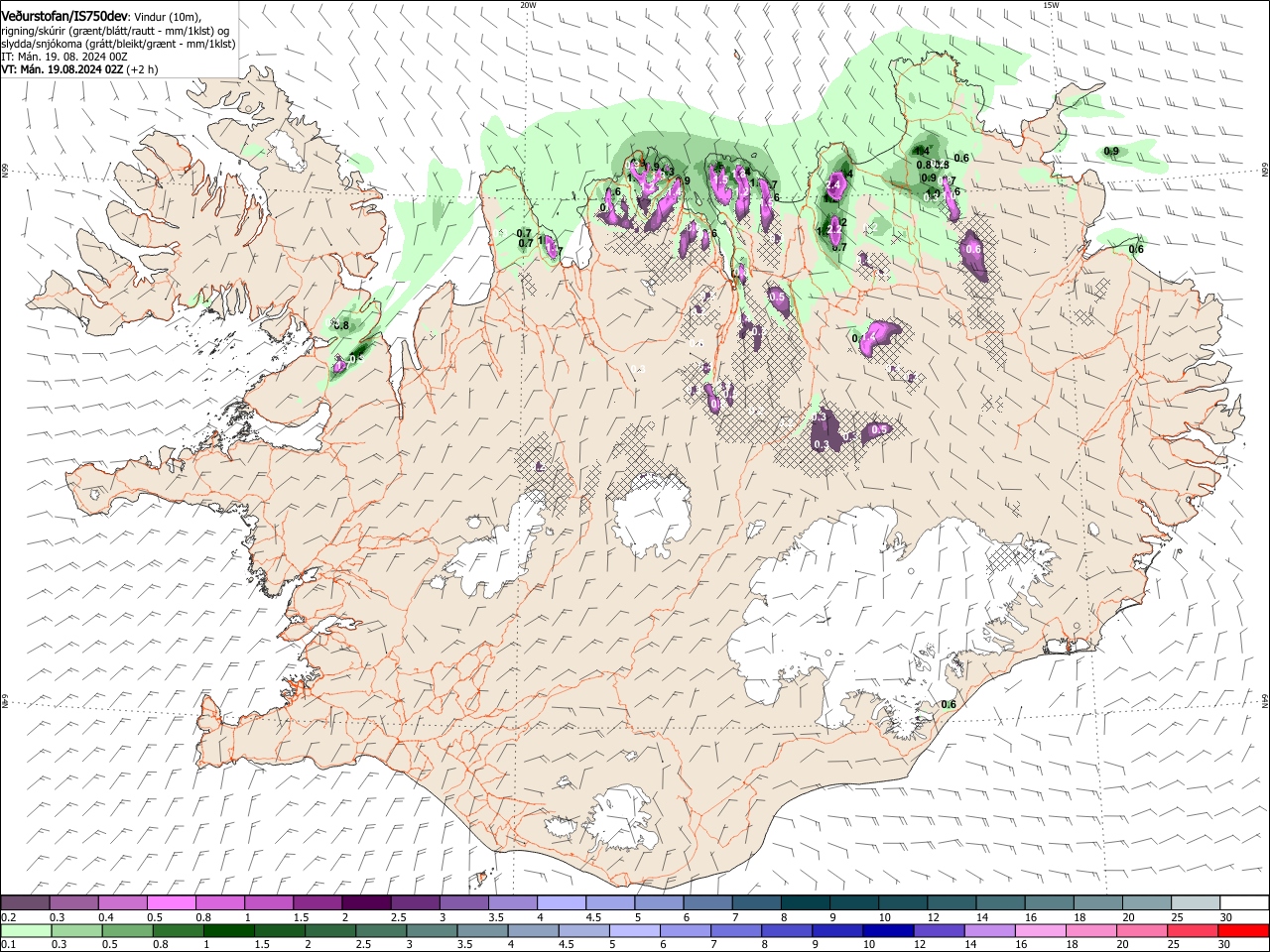Click the 20W longitude label at top edge
The height and width of the screenshot is (952, 1270).
point(528,5)
